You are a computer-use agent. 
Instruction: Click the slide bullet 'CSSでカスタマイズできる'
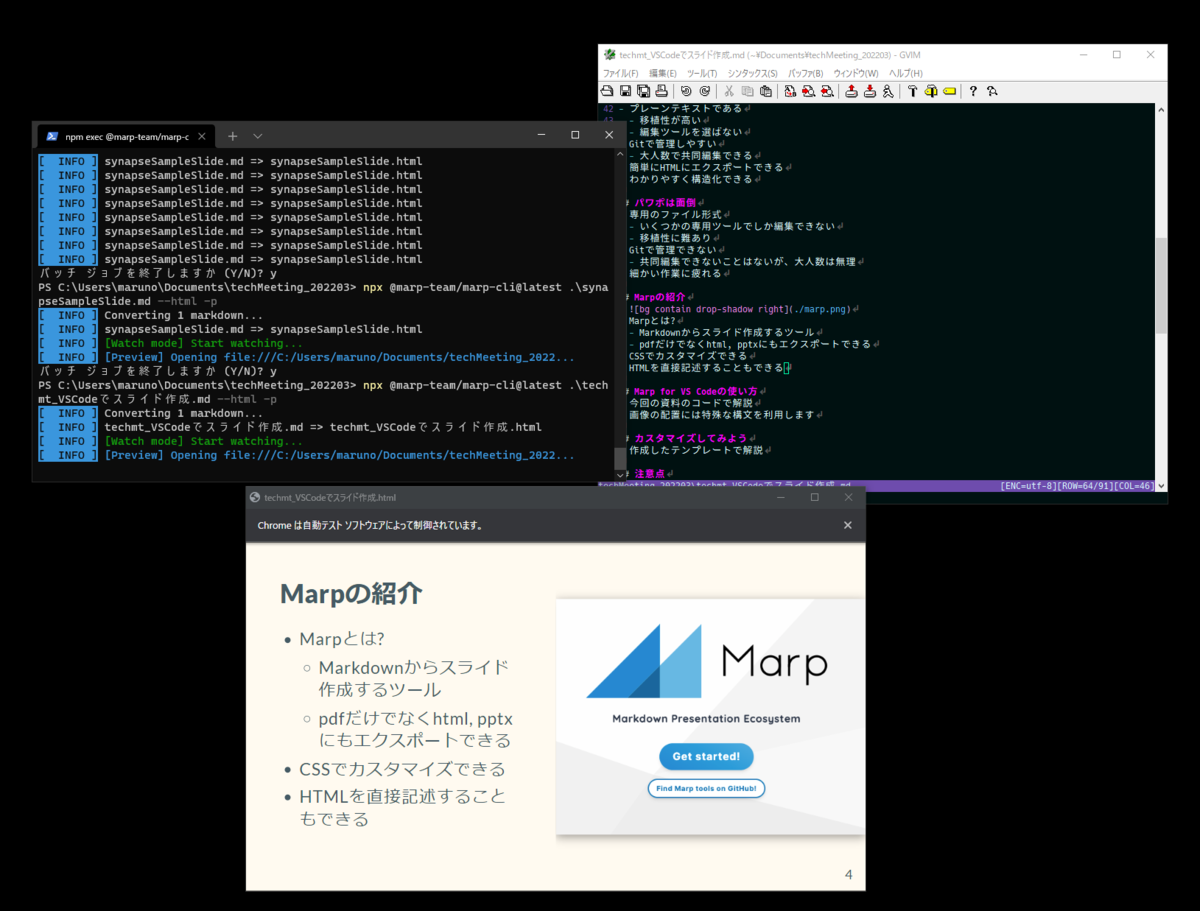pos(402,769)
